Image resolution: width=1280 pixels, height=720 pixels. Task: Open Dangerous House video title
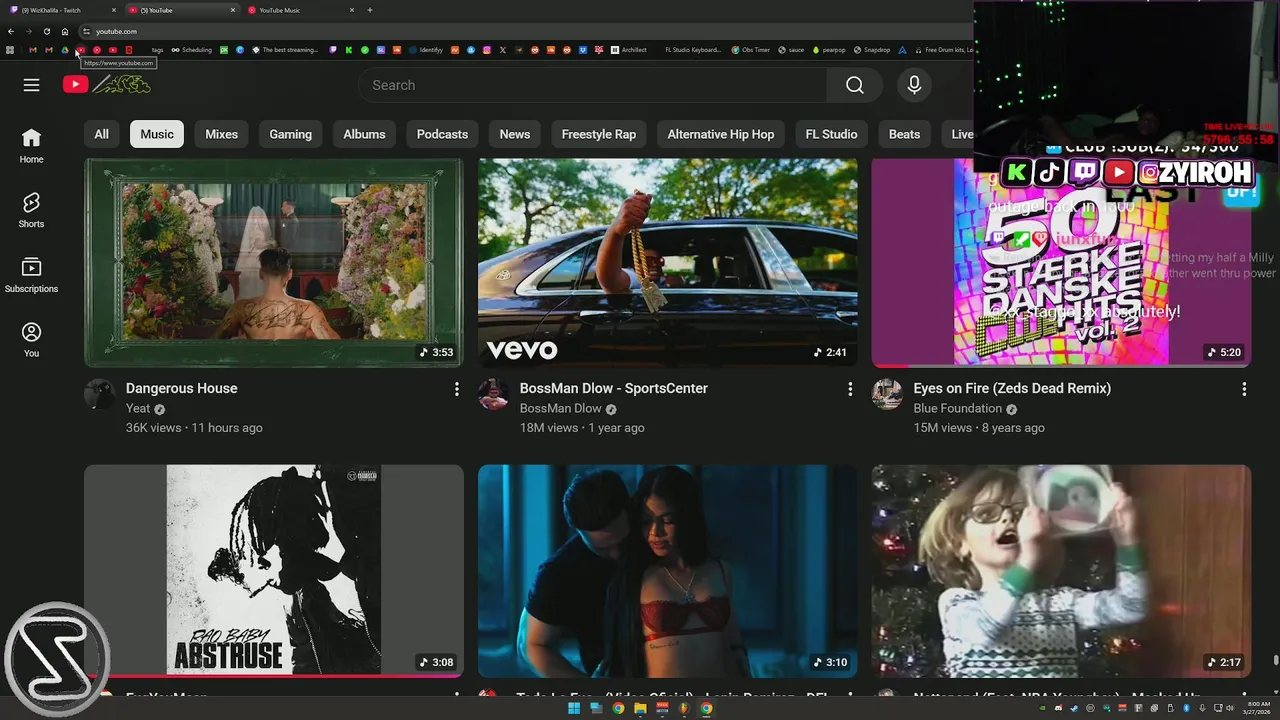[182, 388]
